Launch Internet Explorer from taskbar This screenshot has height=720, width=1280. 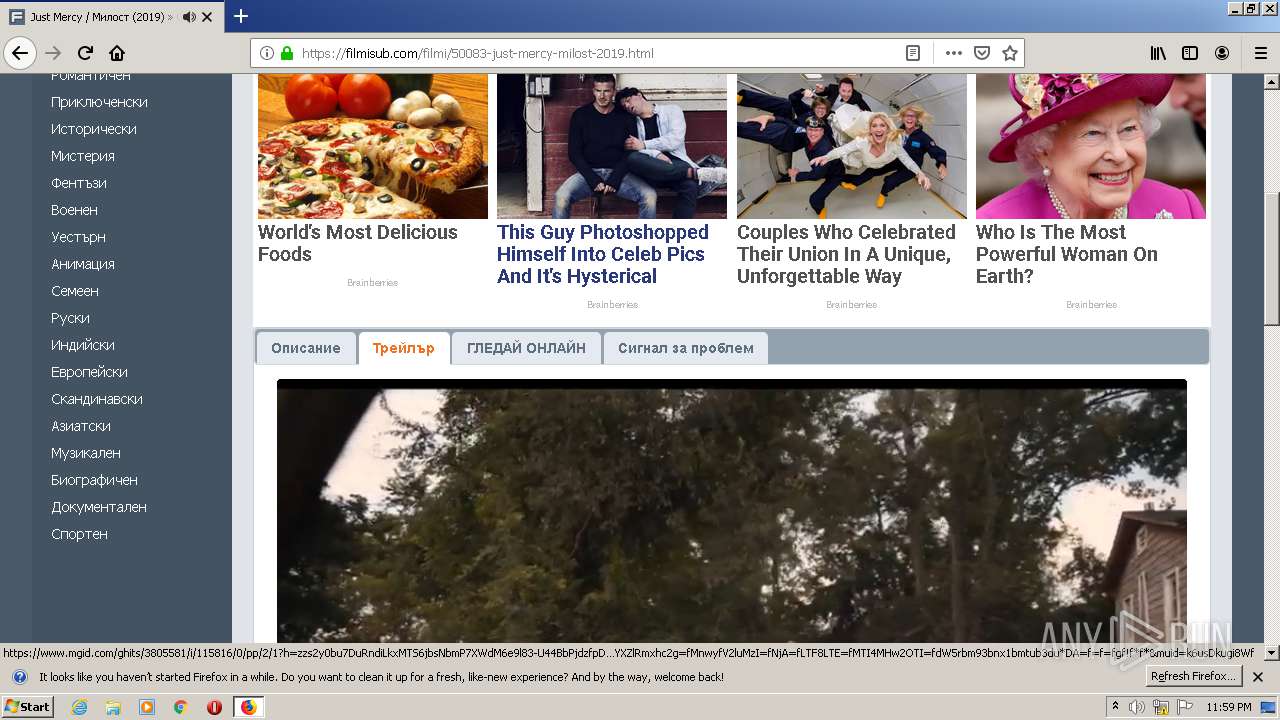coord(79,707)
